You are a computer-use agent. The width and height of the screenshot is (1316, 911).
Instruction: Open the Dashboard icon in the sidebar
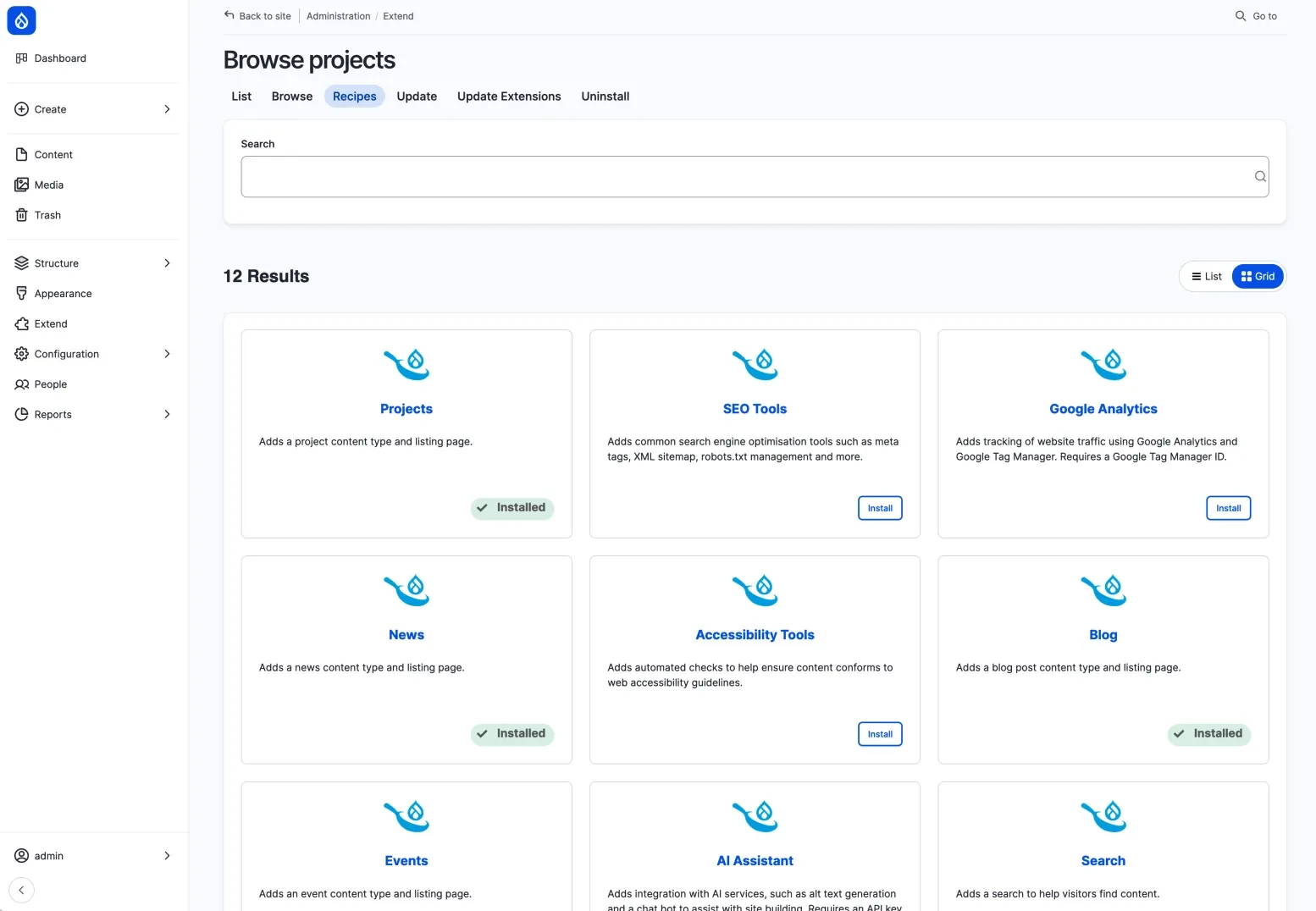(22, 58)
